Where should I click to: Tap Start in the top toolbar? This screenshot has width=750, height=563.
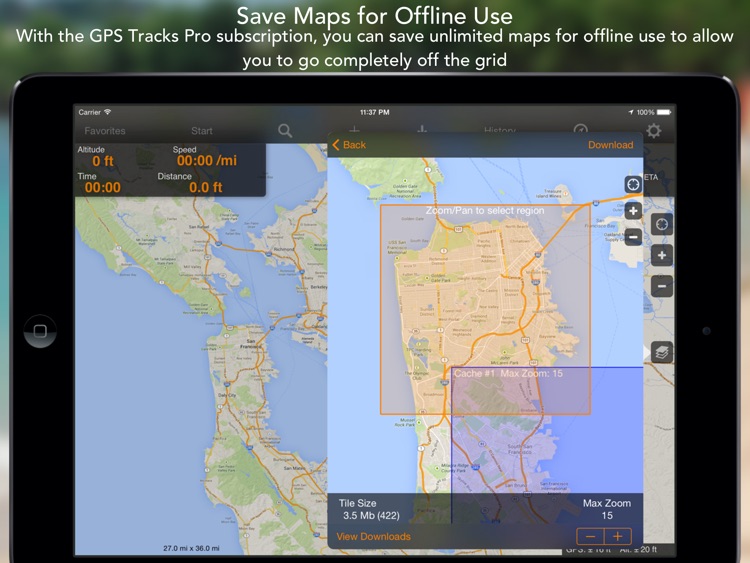pos(202,131)
